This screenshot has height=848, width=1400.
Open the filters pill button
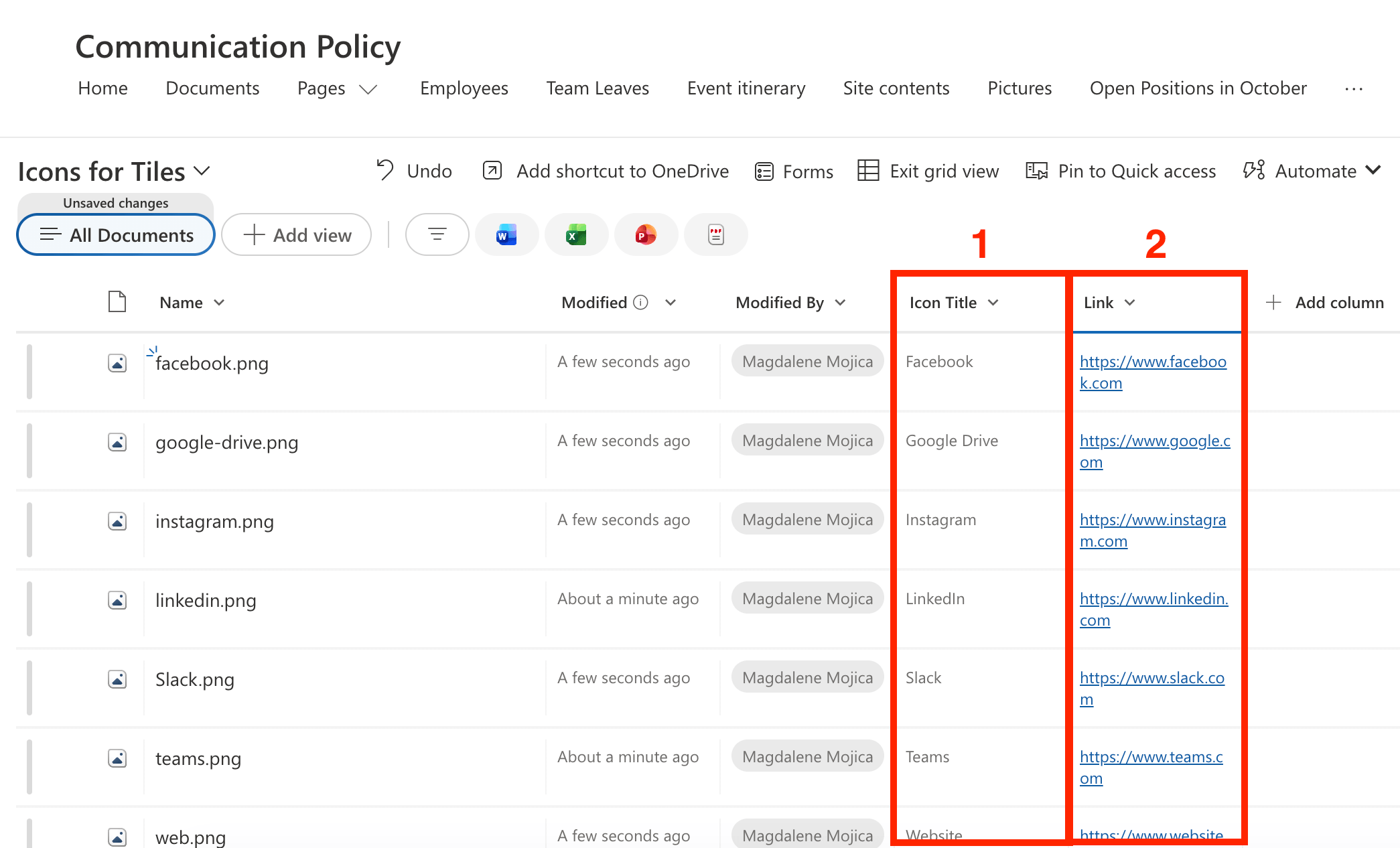point(437,234)
